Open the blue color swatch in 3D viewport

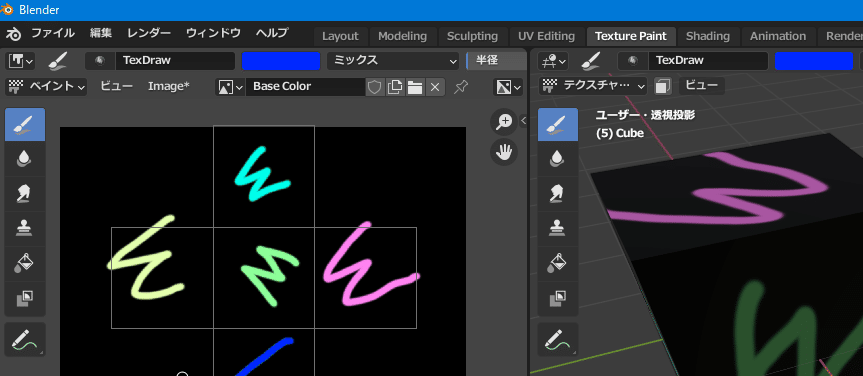tap(813, 61)
